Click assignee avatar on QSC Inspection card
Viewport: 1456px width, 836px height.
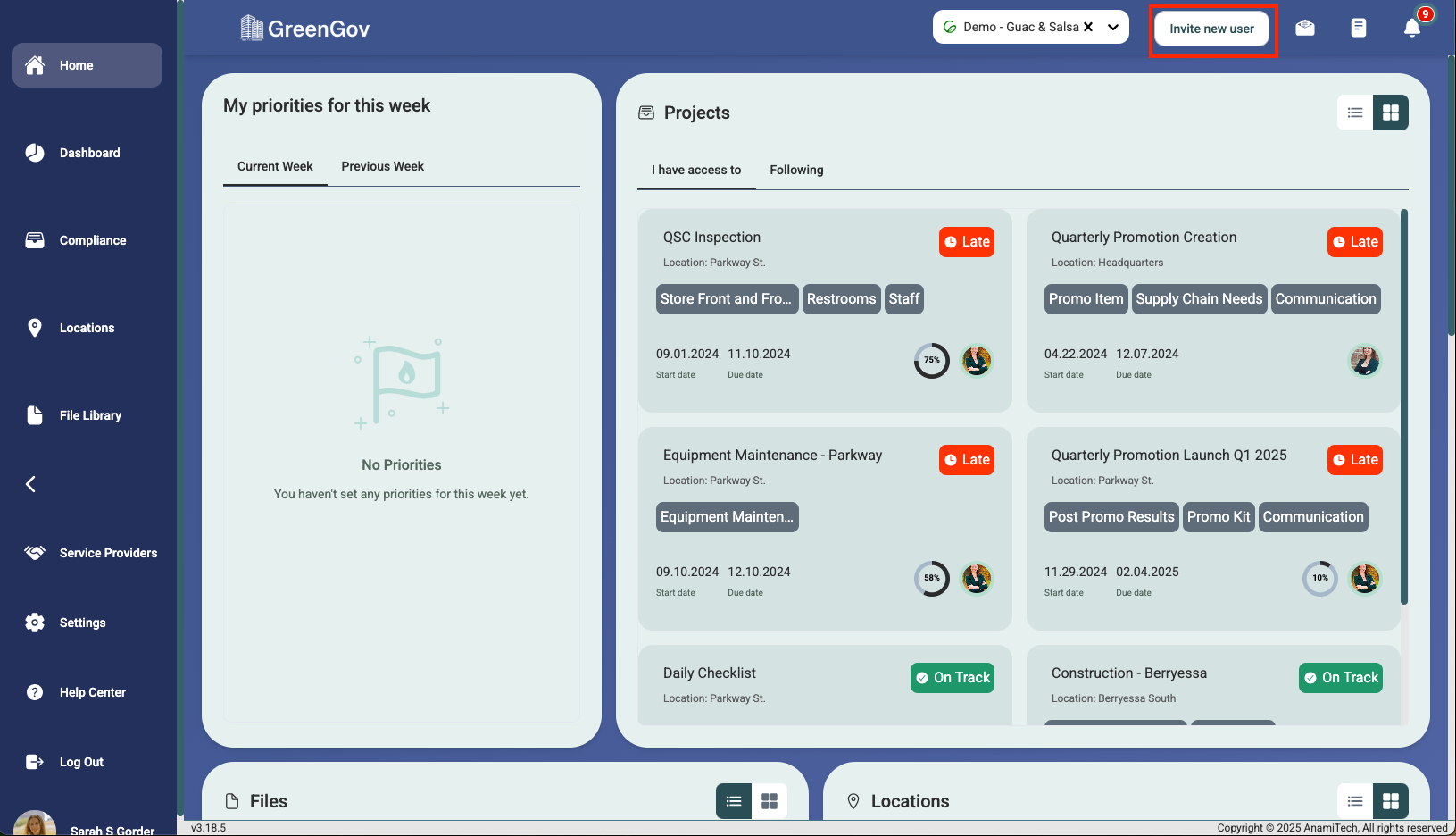coord(977,361)
